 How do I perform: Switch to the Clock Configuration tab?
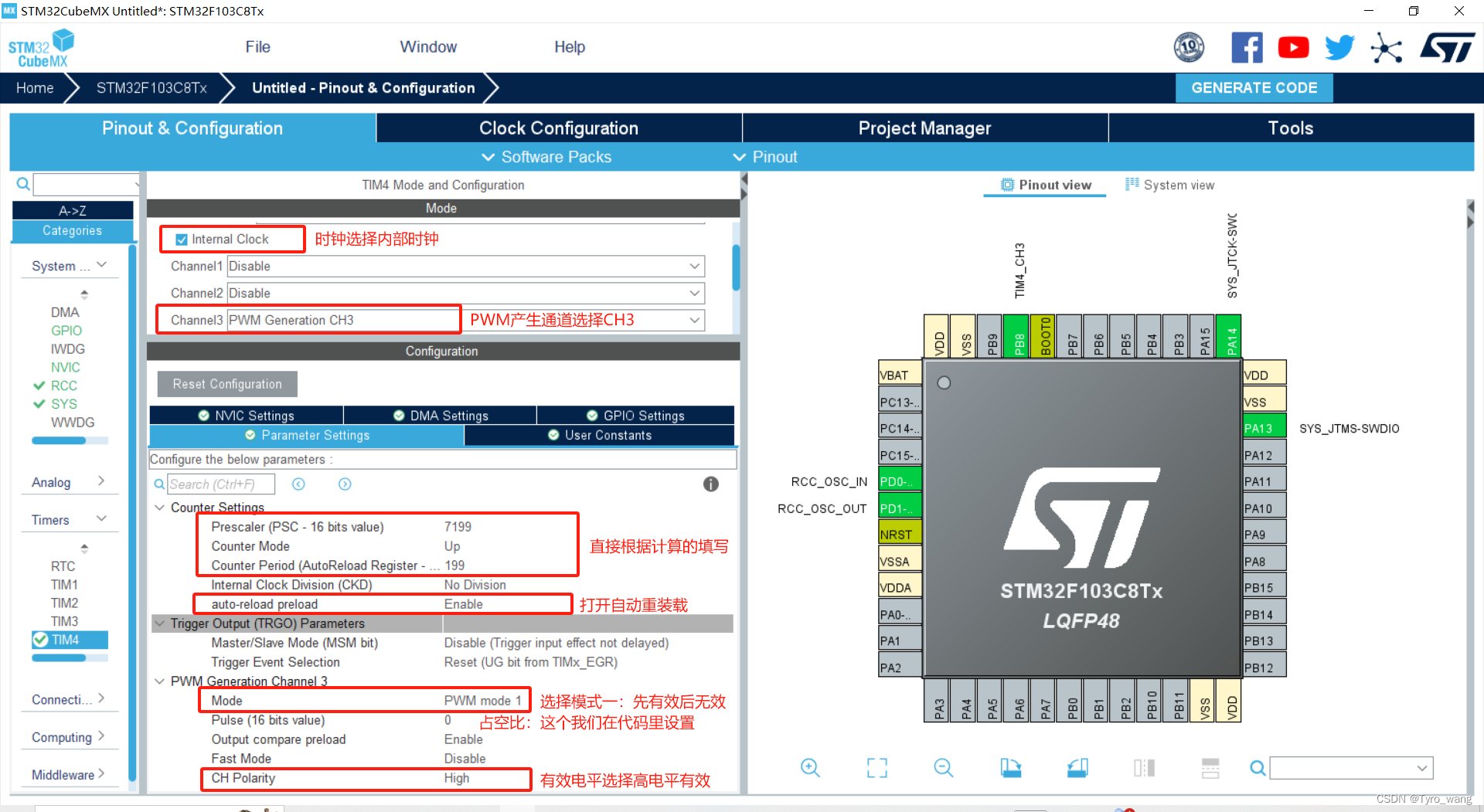pyautogui.click(x=558, y=127)
